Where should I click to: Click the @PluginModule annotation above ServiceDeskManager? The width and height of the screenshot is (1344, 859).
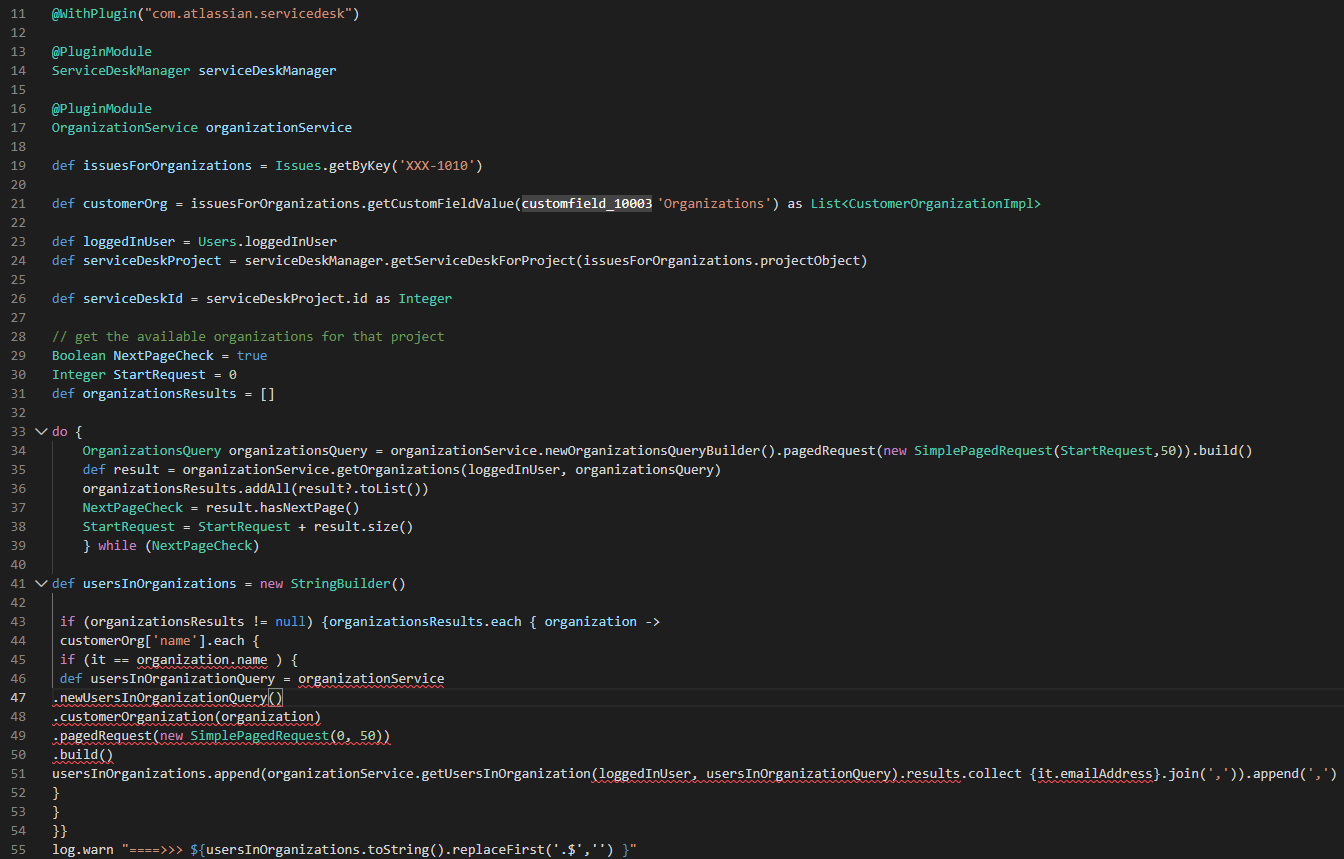point(101,51)
